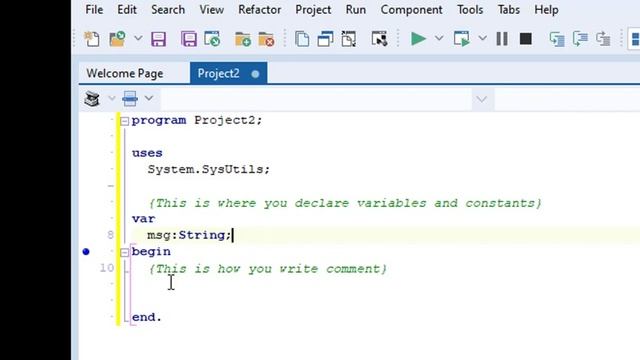Click the first icon on the editor toolbar

(x=92, y=99)
